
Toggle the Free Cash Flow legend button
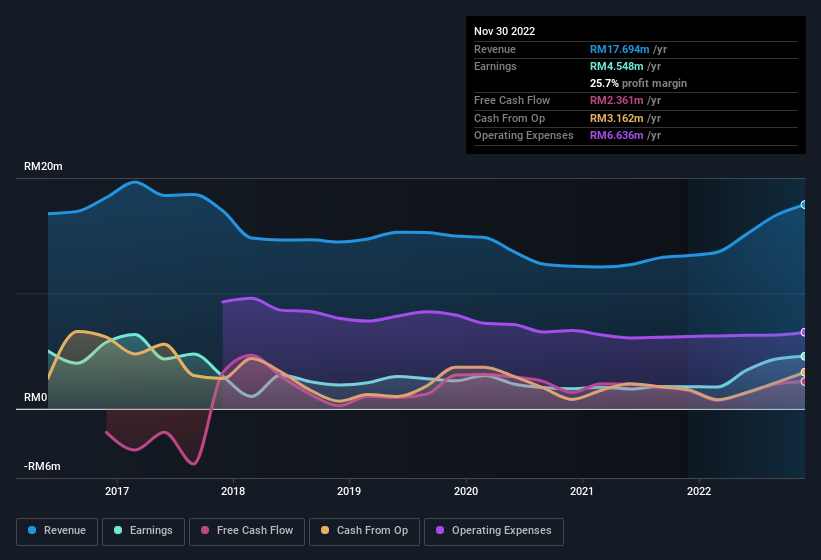247,531
